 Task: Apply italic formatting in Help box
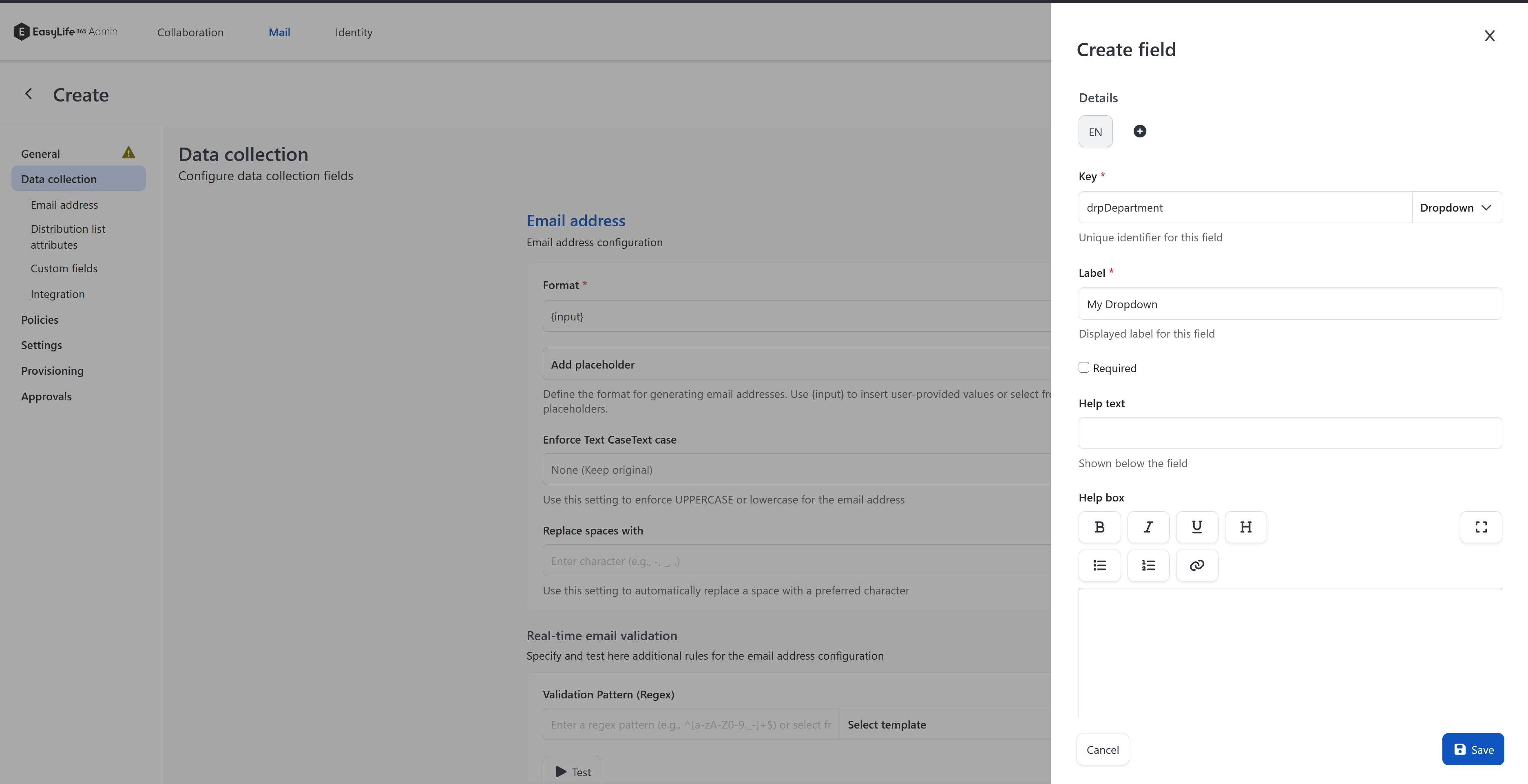tap(1148, 527)
